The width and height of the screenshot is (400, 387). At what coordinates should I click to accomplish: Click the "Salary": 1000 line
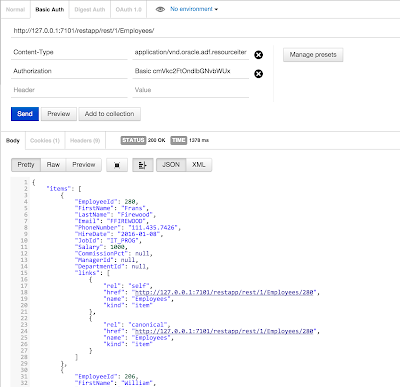pyautogui.click(x=101, y=247)
